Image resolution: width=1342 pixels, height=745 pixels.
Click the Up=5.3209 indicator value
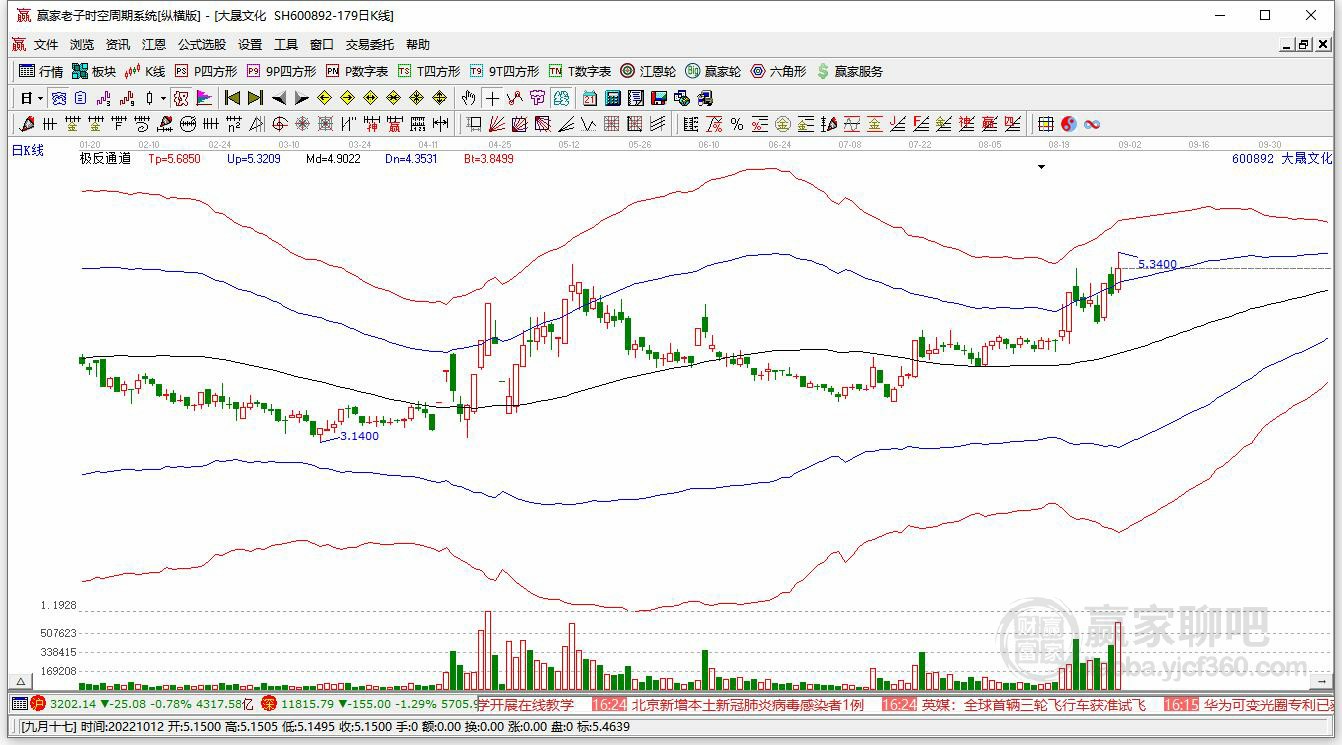click(x=253, y=158)
